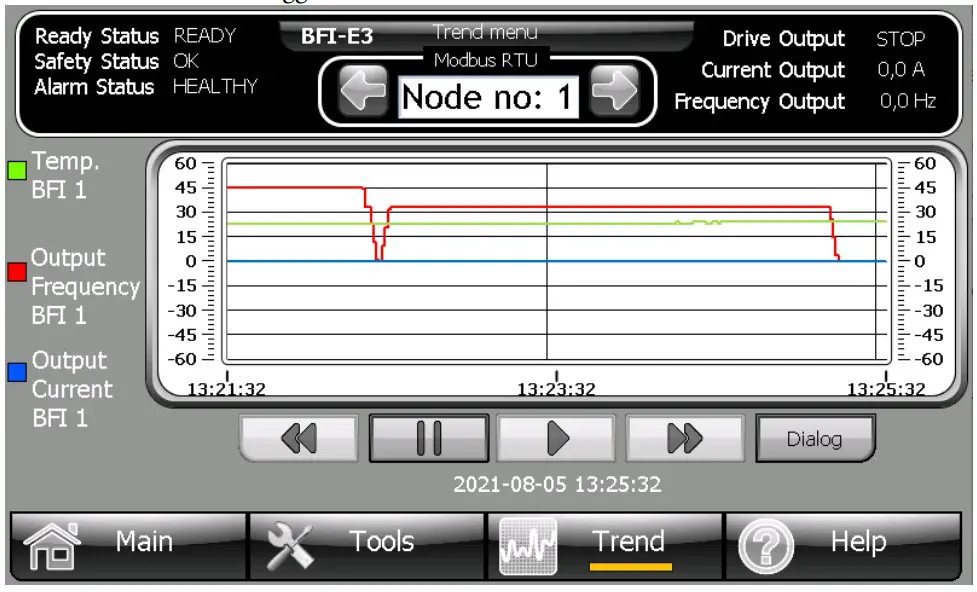Click the Alarm Status label

[x=94, y=87]
